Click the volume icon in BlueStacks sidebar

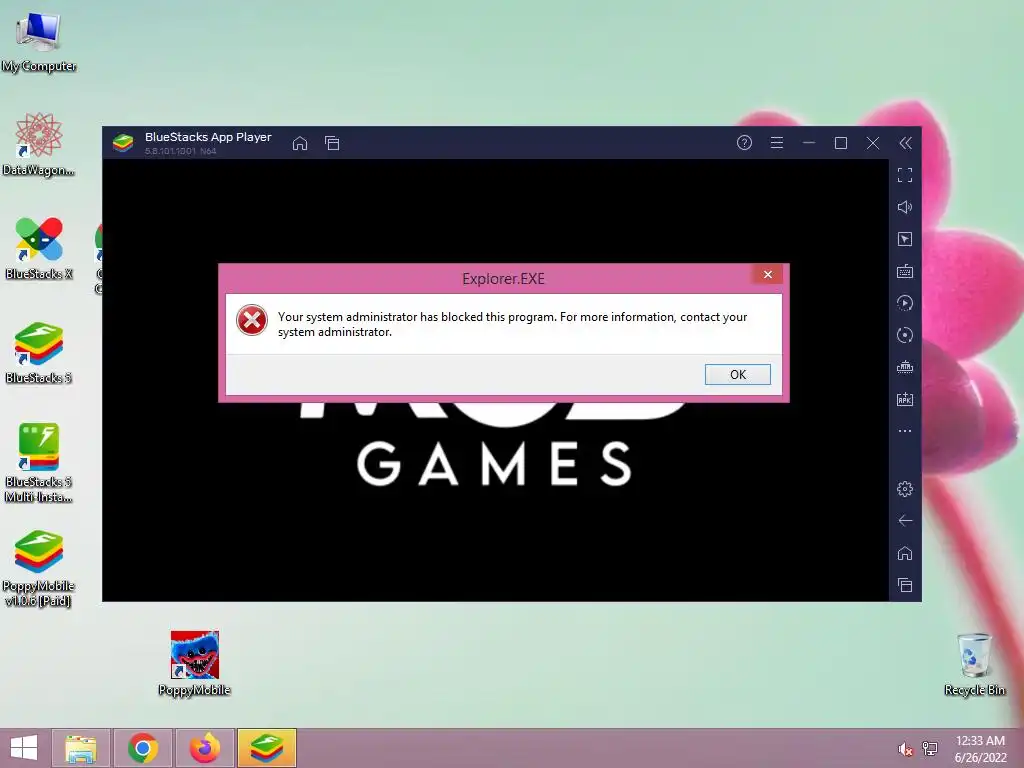[904, 207]
